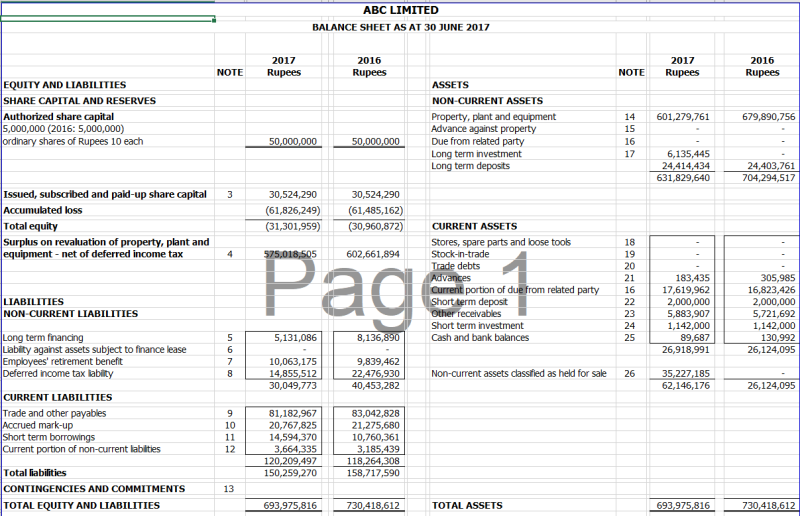Select the Short term investment label
Viewport: 800px width, 516px height.
(477, 326)
